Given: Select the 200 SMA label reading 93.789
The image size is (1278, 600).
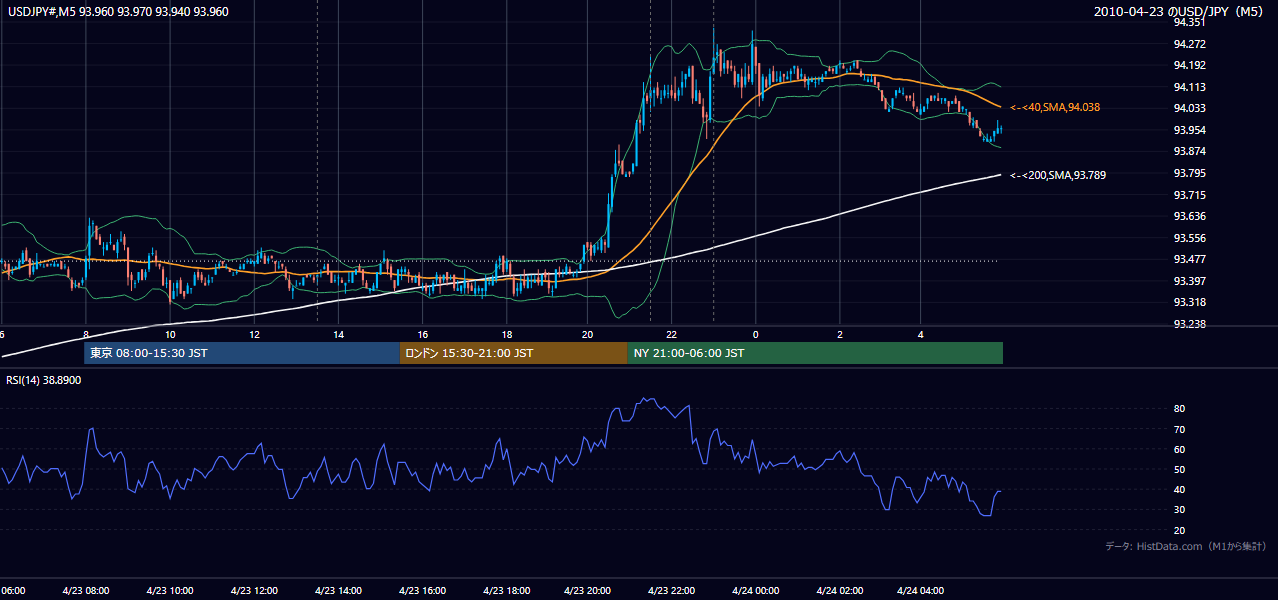Looking at the screenshot, I should click(x=1058, y=175).
